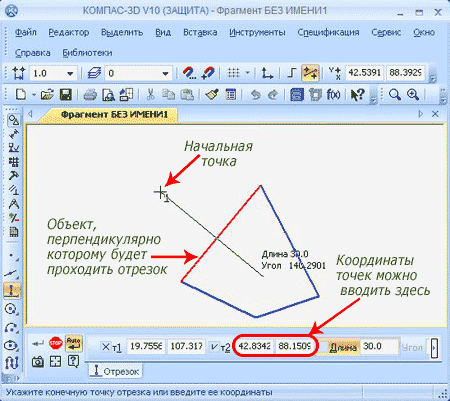The height and width of the screenshot is (401, 450).
Task: Select the Geometry toolbar button
Action: click(13, 120)
